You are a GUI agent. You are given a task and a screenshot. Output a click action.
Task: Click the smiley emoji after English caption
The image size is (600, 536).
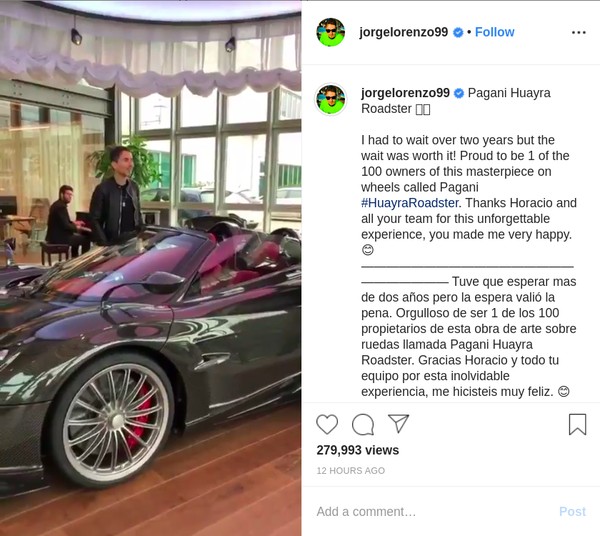tap(367, 250)
